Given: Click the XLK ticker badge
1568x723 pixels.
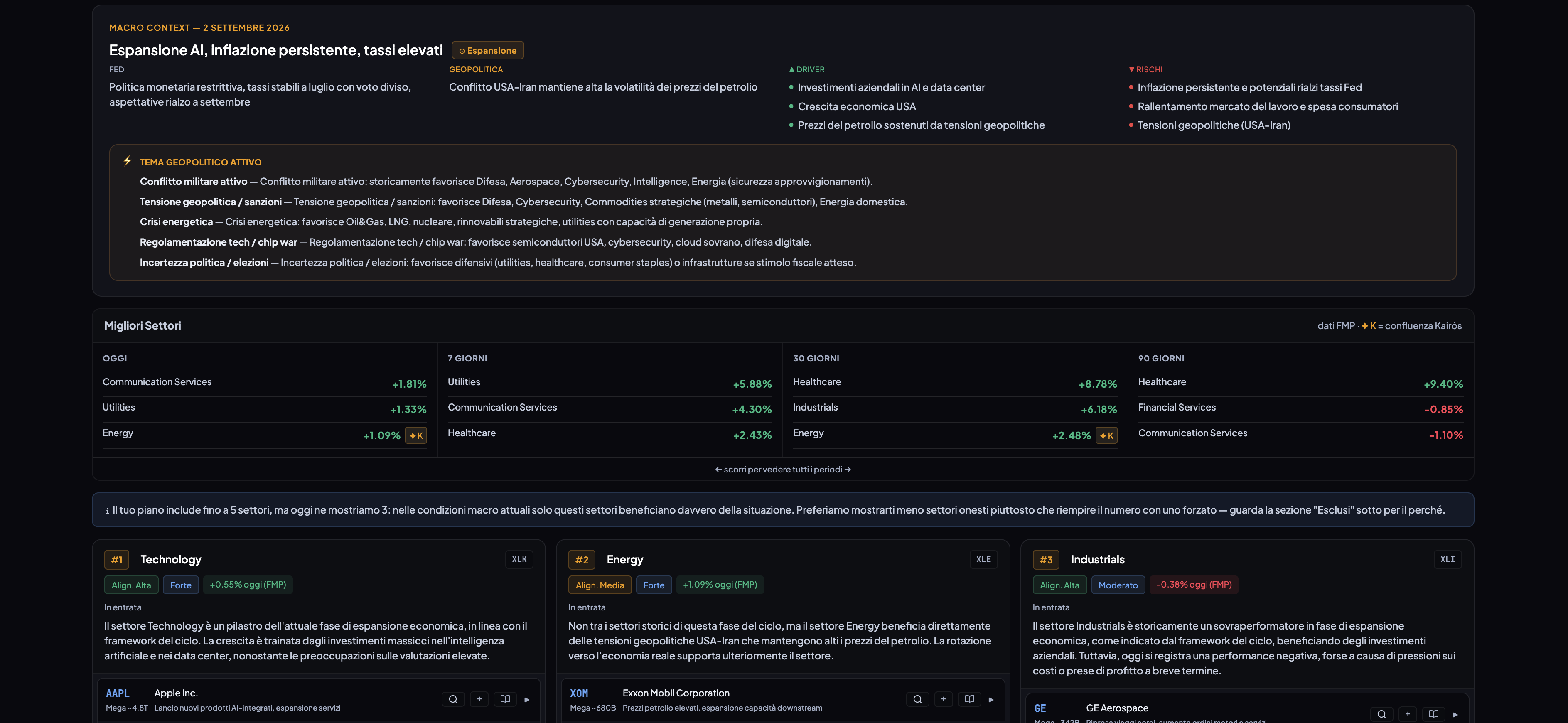Looking at the screenshot, I should pyautogui.click(x=519, y=559).
